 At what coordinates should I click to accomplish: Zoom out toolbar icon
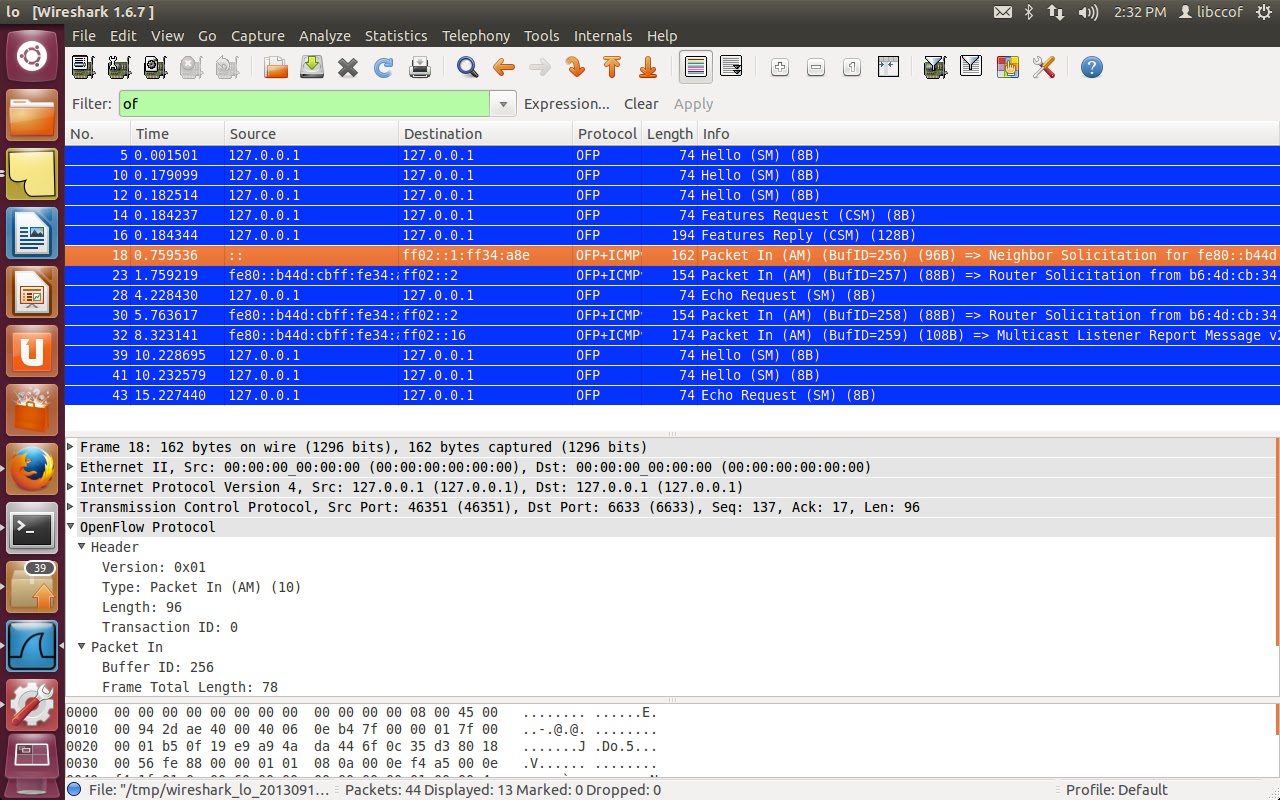816,67
